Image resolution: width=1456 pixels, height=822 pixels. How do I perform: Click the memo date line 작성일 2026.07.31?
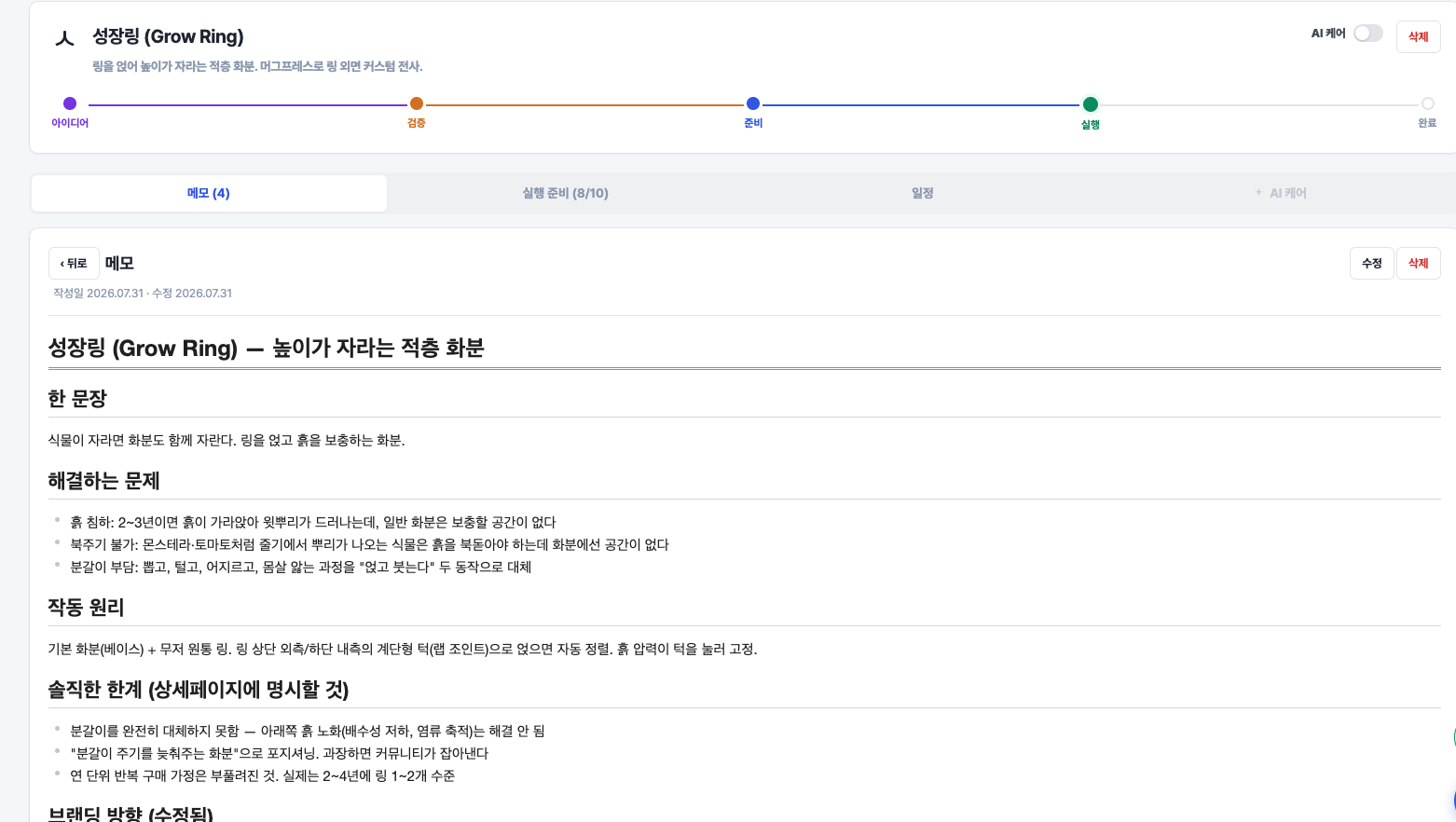(x=143, y=293)
